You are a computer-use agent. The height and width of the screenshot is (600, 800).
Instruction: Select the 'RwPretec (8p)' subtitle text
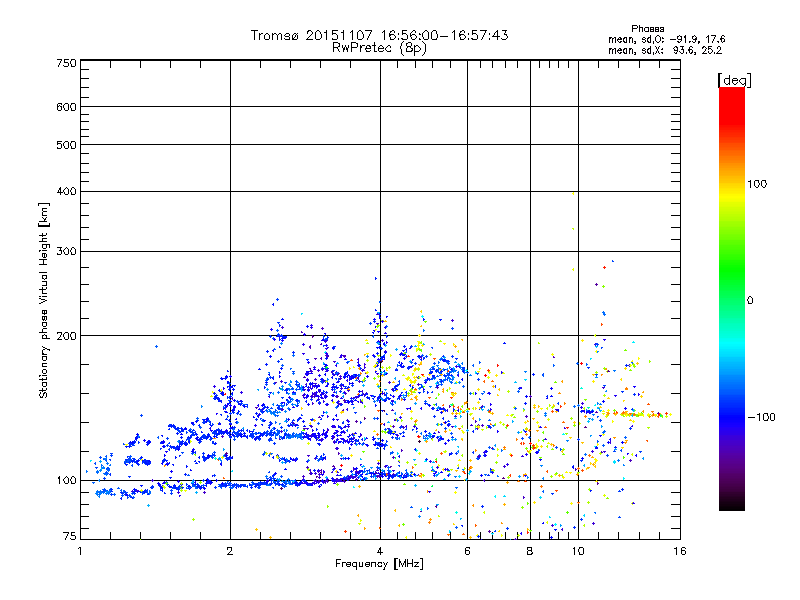(x=379, y=48)
